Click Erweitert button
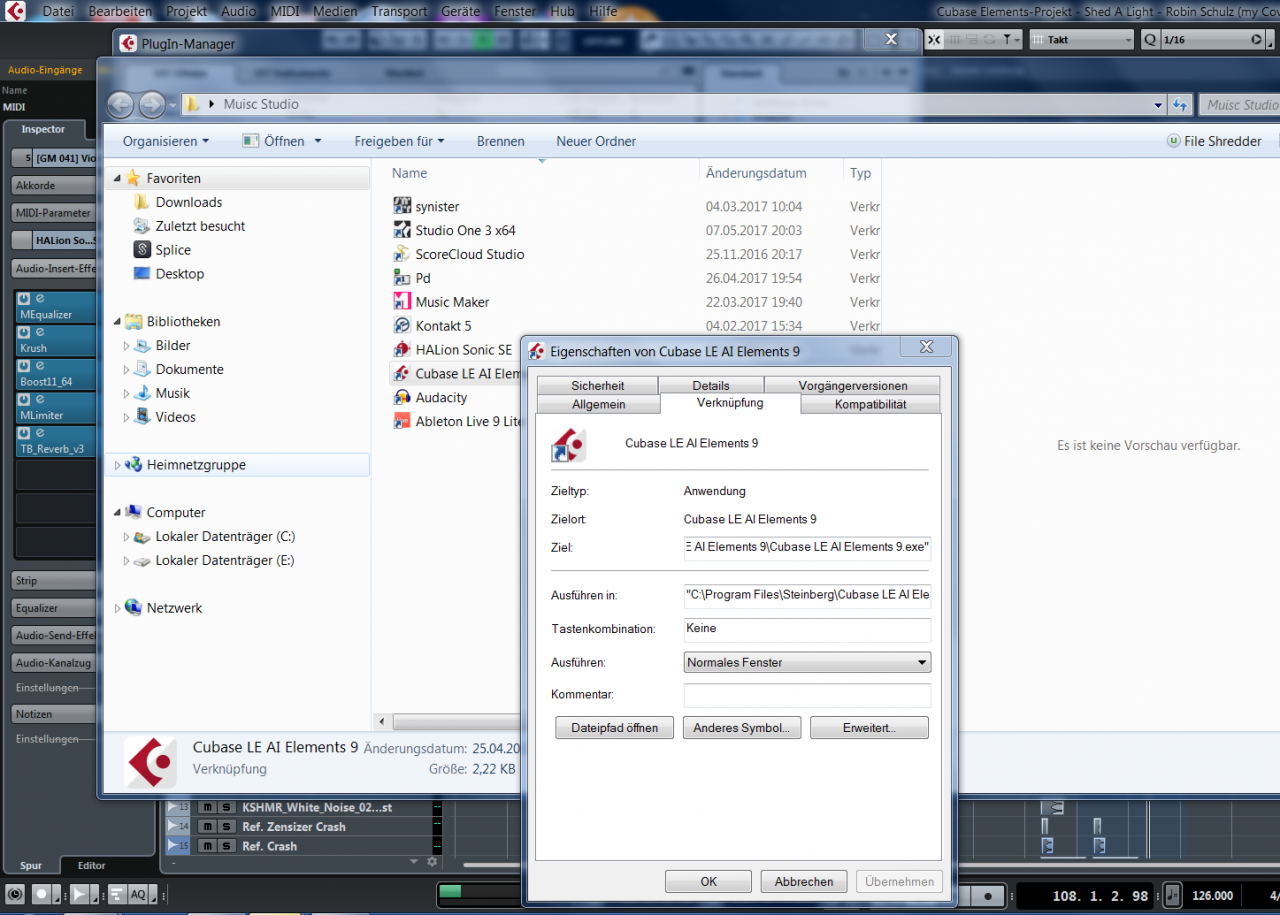The height and width of the screenshot is (915, 1280). tap(869, 728)
